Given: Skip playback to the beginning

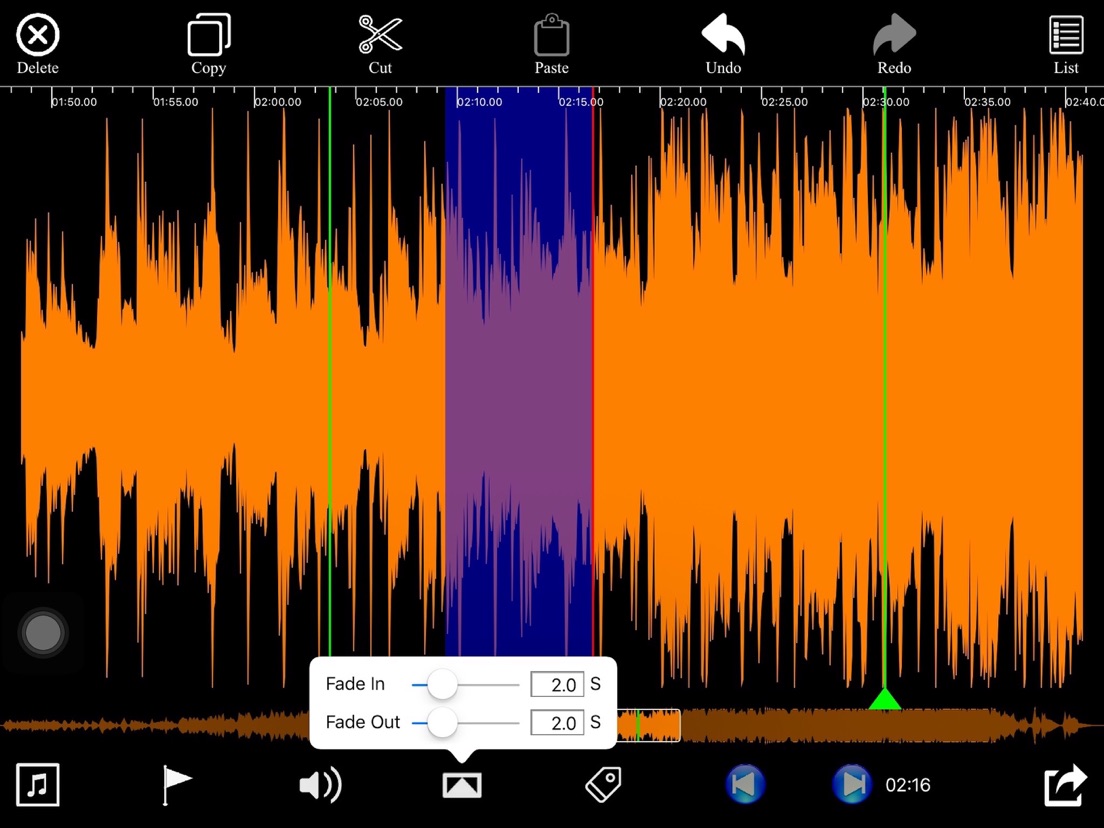Looking at the screenshot, I should 745,785.
